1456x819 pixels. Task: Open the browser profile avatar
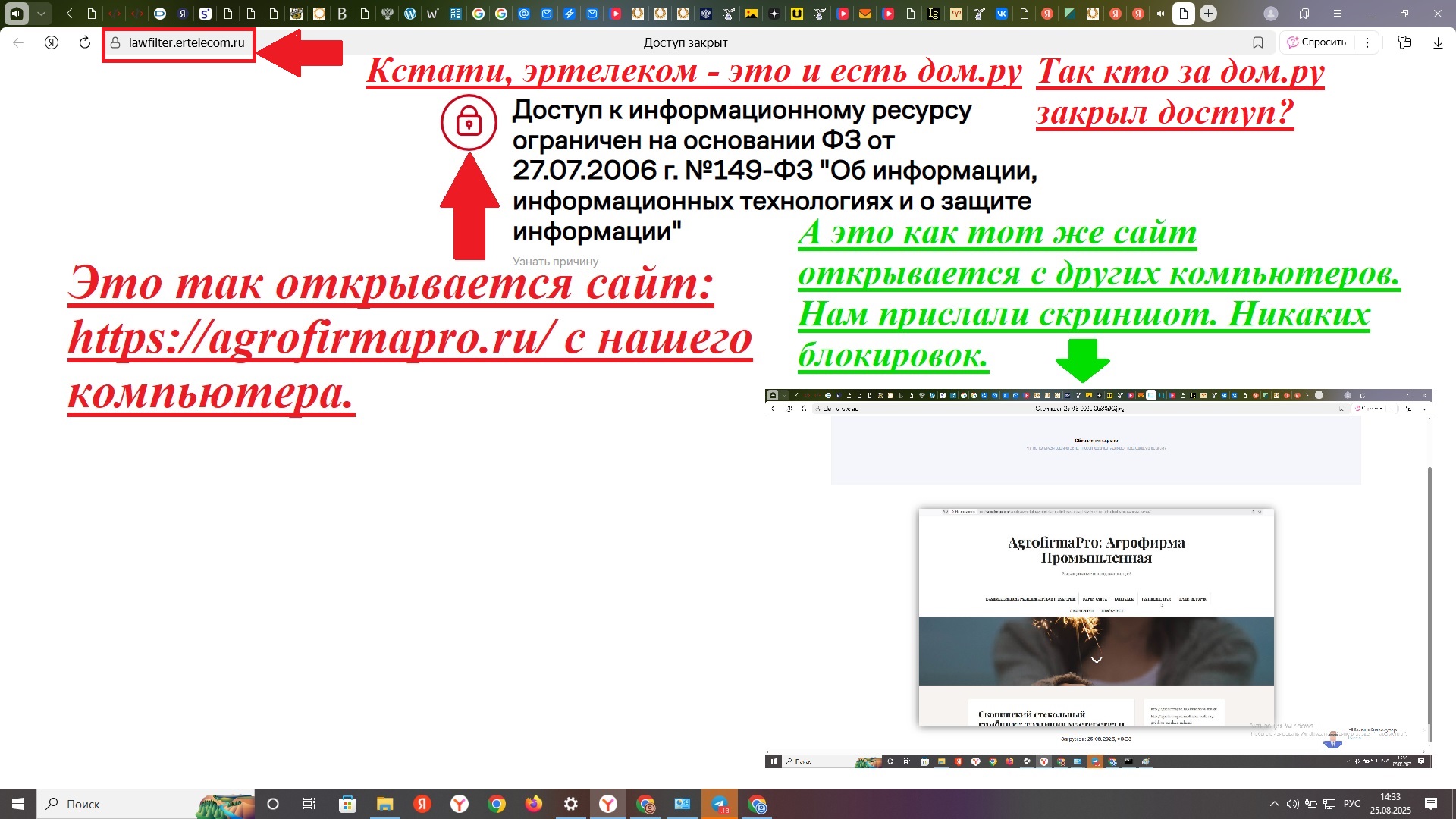(x=1272, y=14)
